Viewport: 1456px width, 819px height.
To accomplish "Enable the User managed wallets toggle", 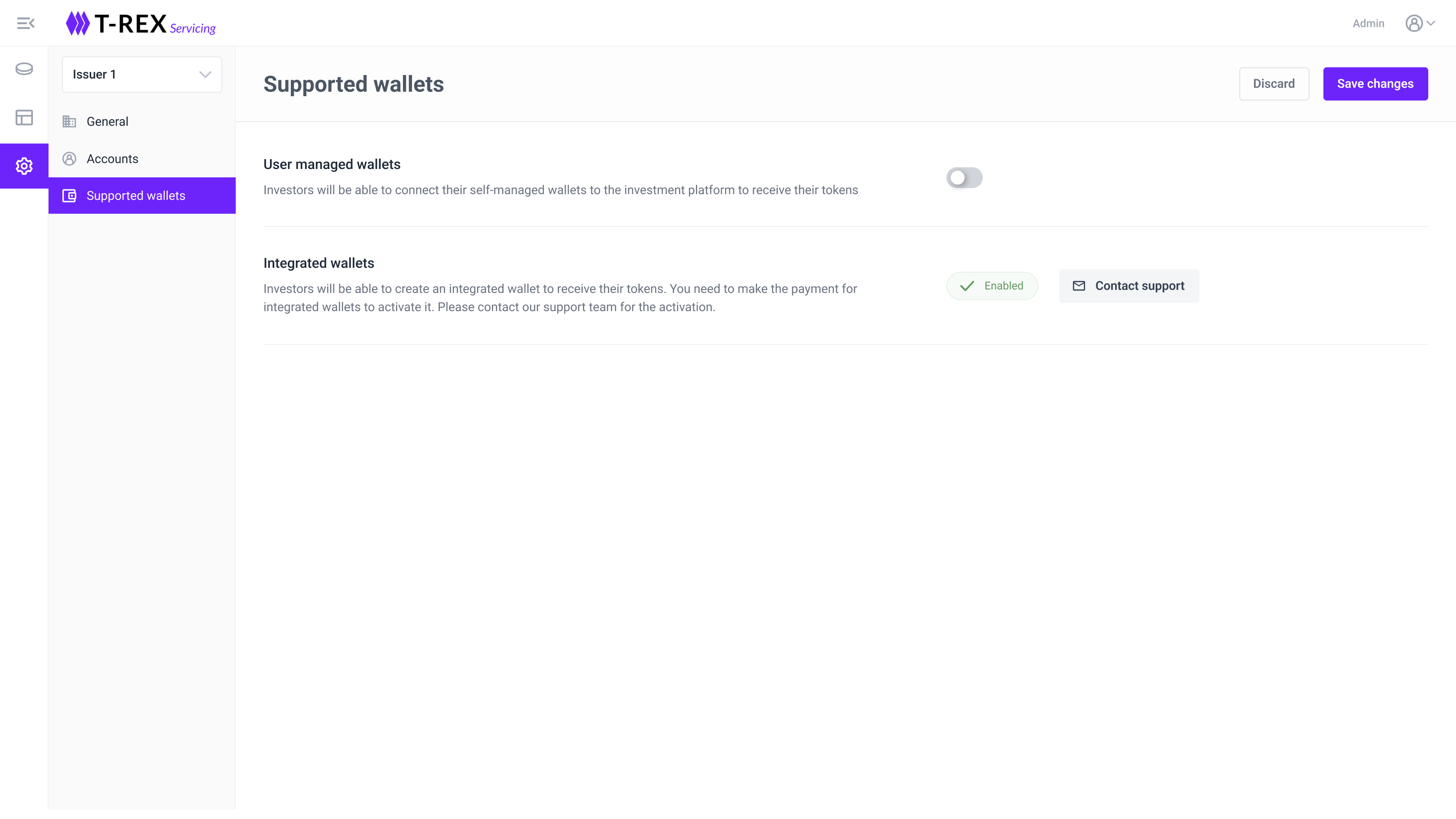I will click(x=964, y=178).
